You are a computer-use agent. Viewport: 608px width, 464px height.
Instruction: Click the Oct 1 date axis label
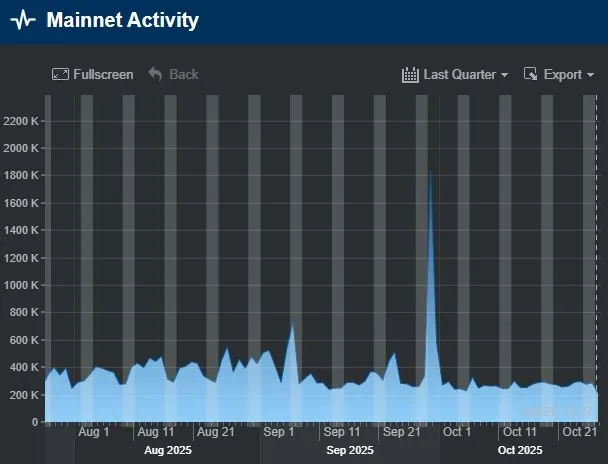click(457, 432)
